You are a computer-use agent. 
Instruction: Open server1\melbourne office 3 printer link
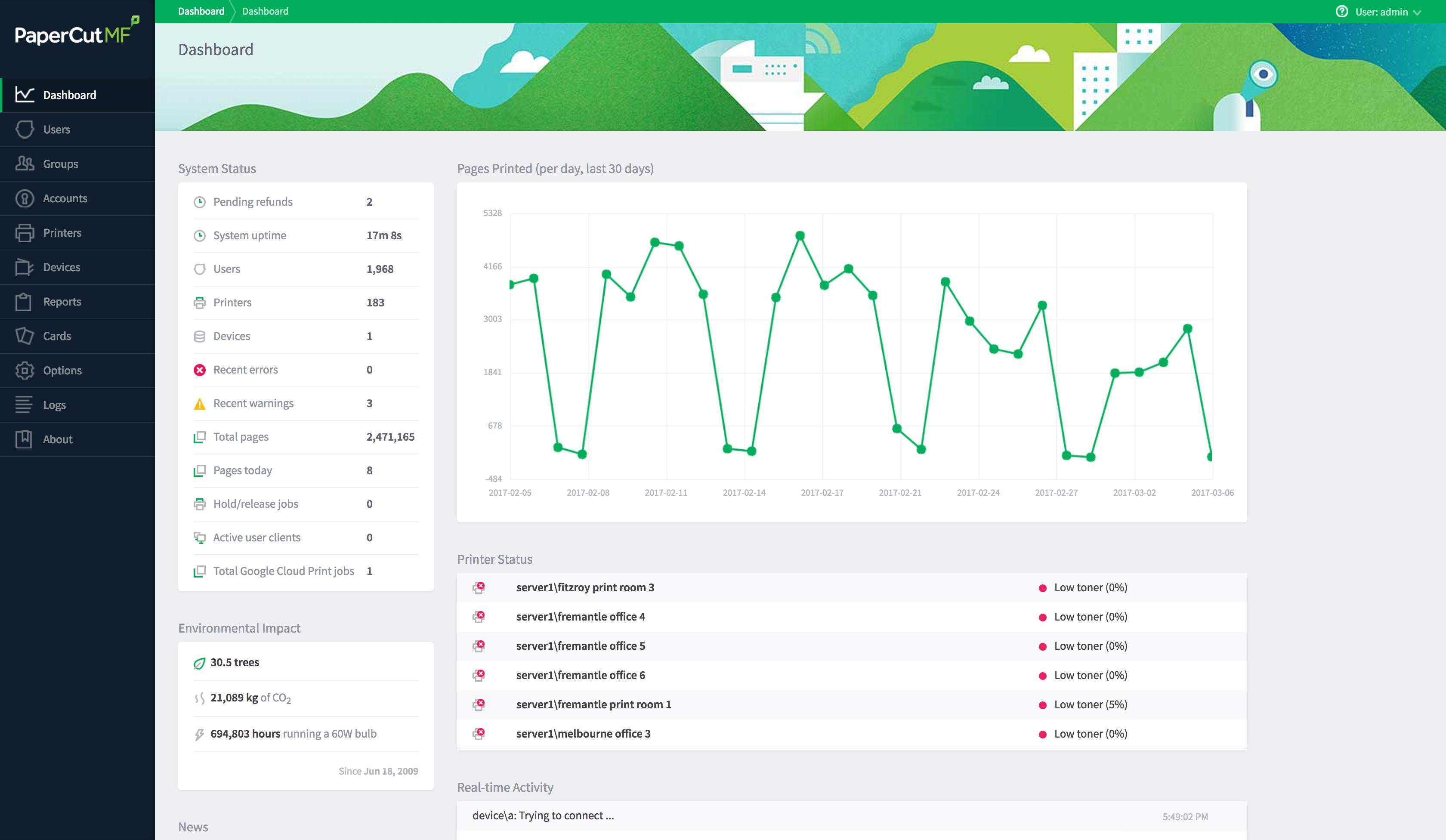click(x=583, y=734)
